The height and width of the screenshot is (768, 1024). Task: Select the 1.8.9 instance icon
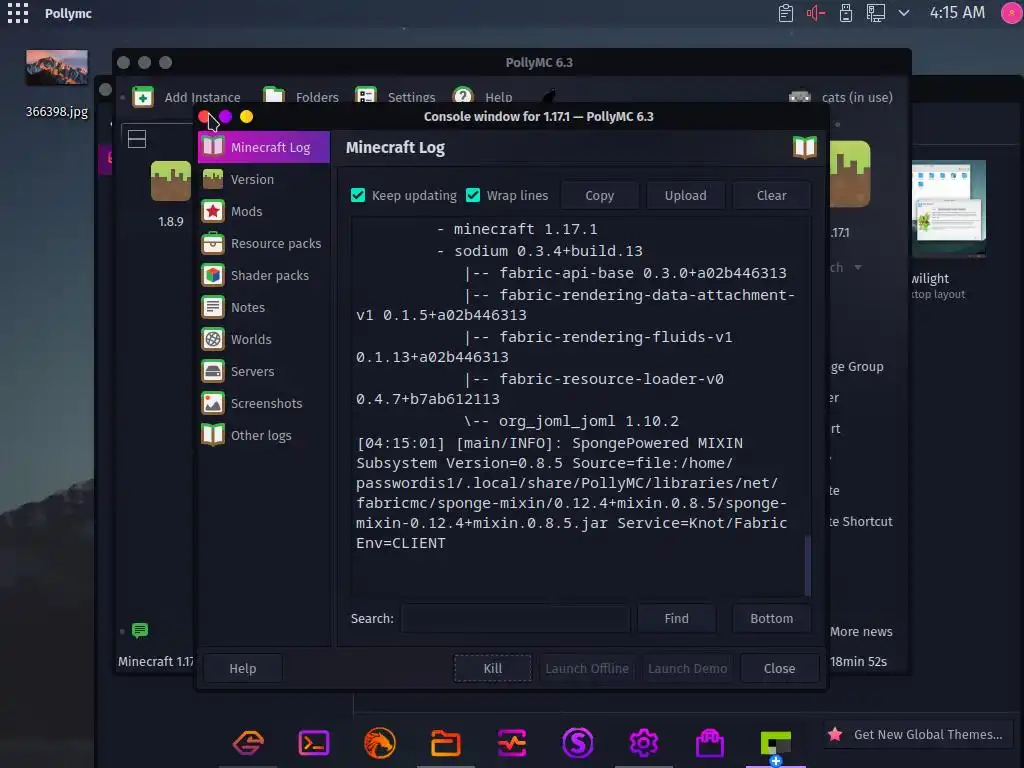click(x=170, y=181)
